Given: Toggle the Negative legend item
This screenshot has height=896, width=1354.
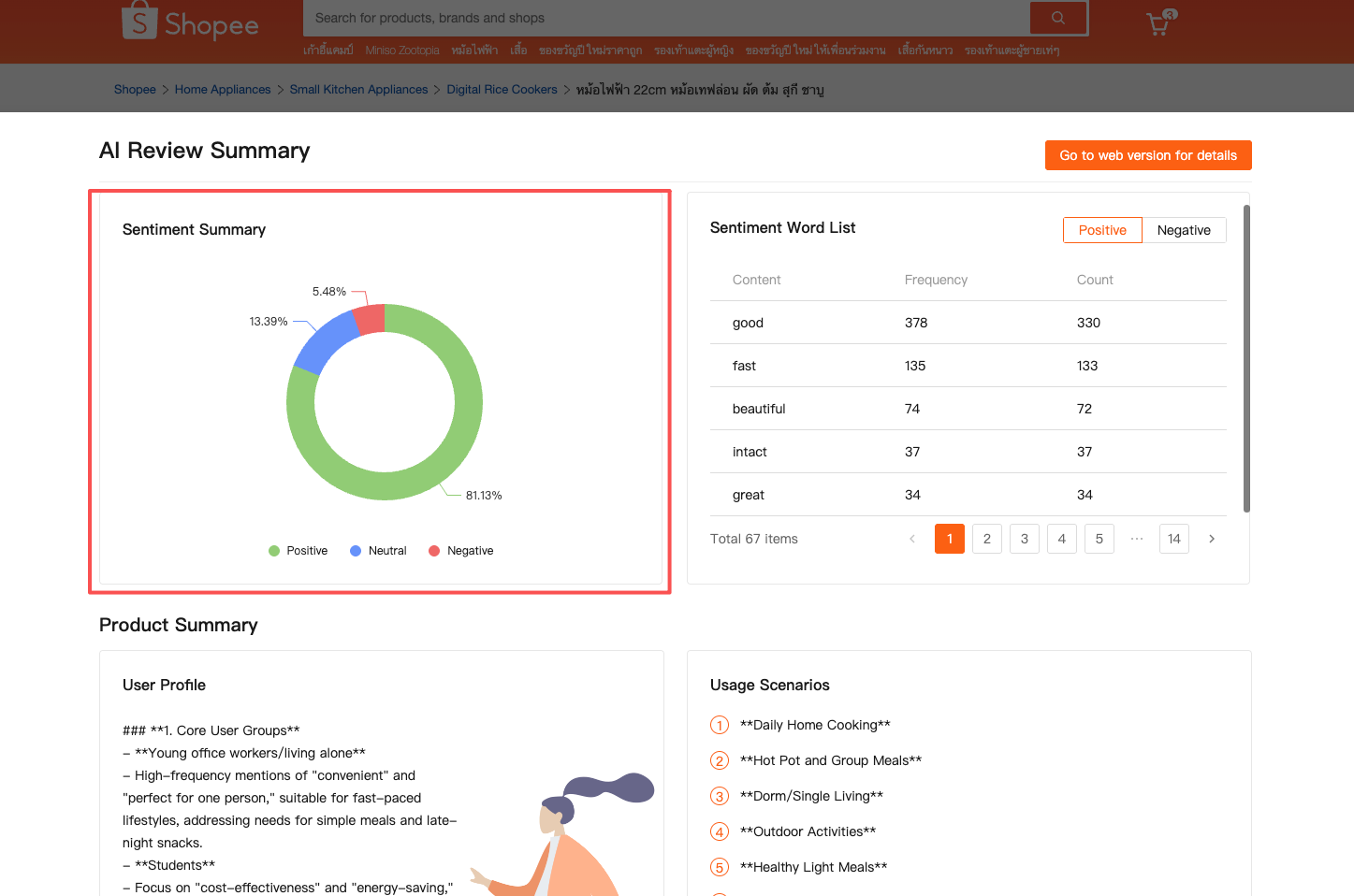Looking at the screenshot, I should (x=460, y=551).
